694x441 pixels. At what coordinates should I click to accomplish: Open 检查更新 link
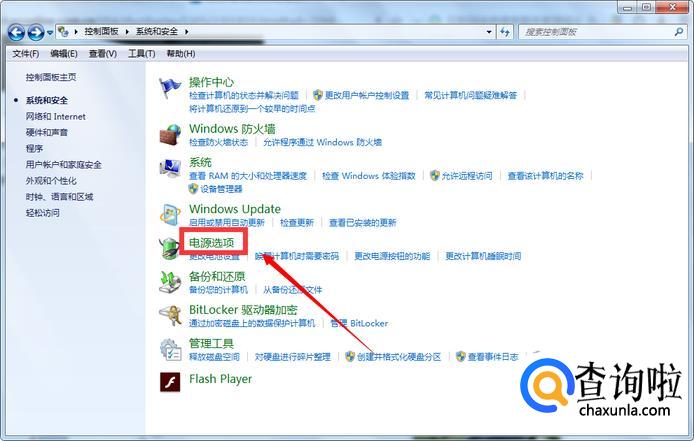297,222
